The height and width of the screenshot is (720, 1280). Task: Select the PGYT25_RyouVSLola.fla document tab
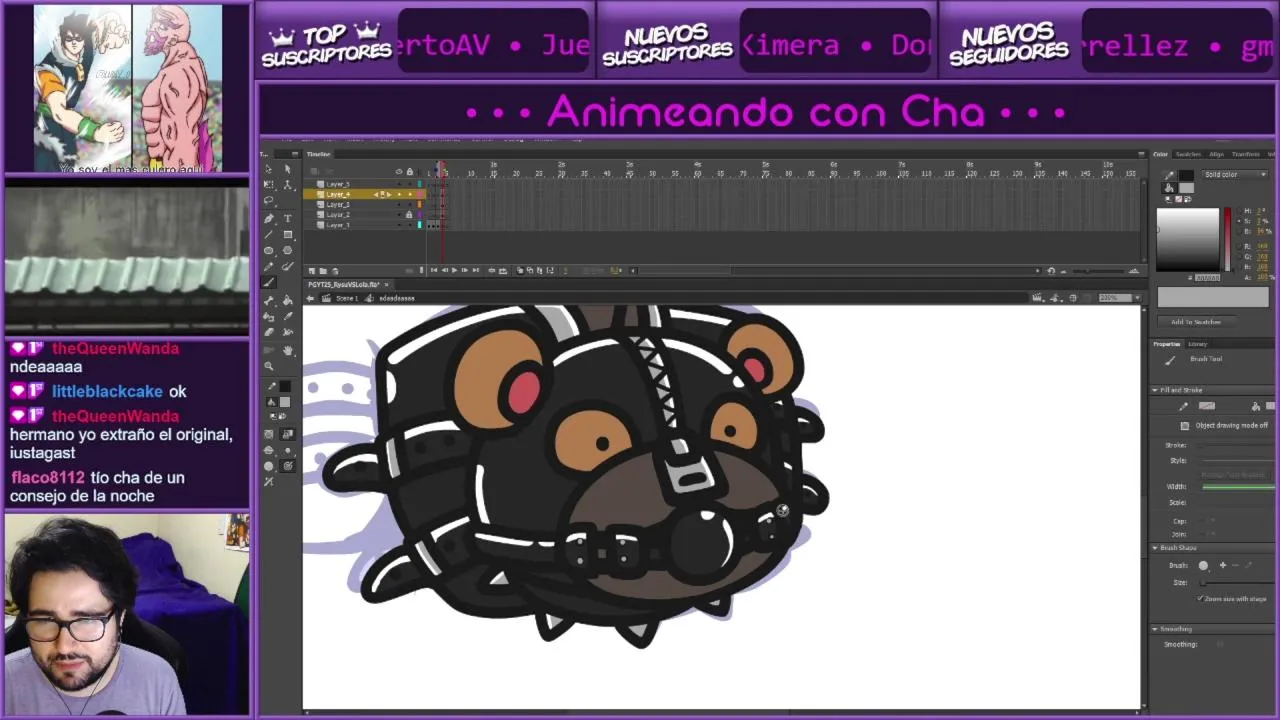tap(343, 284)
